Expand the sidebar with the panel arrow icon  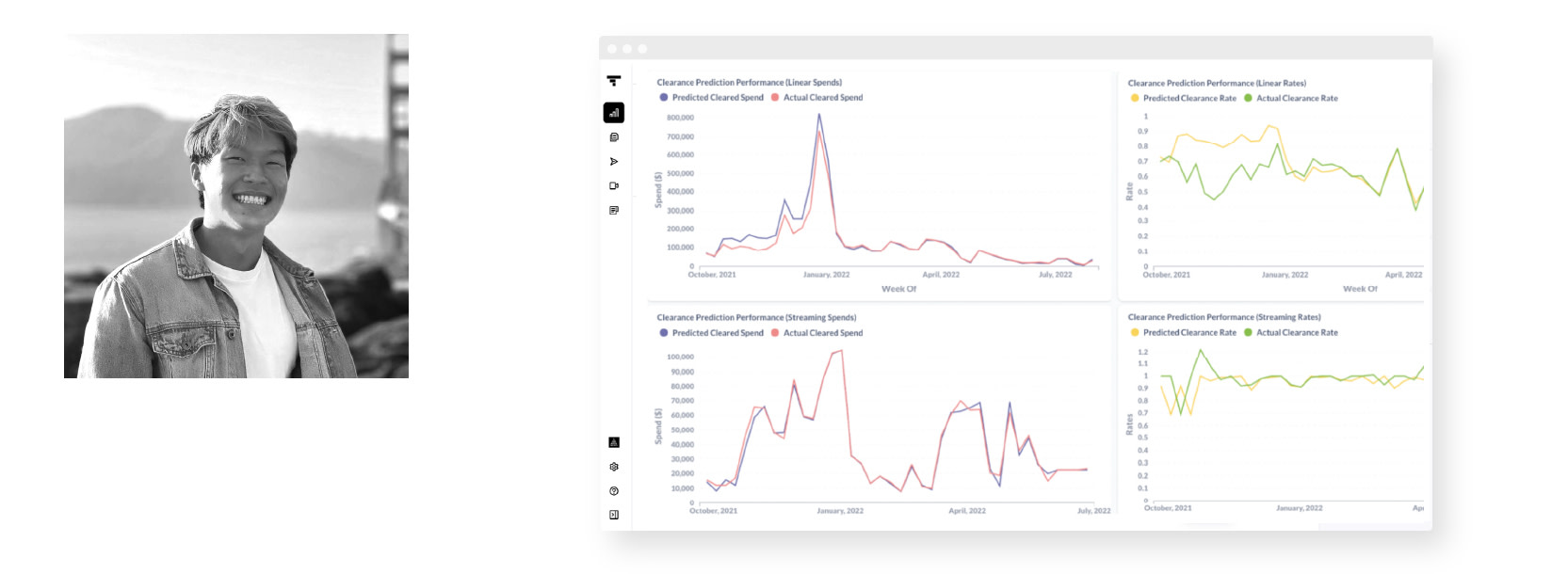[614, 515]
